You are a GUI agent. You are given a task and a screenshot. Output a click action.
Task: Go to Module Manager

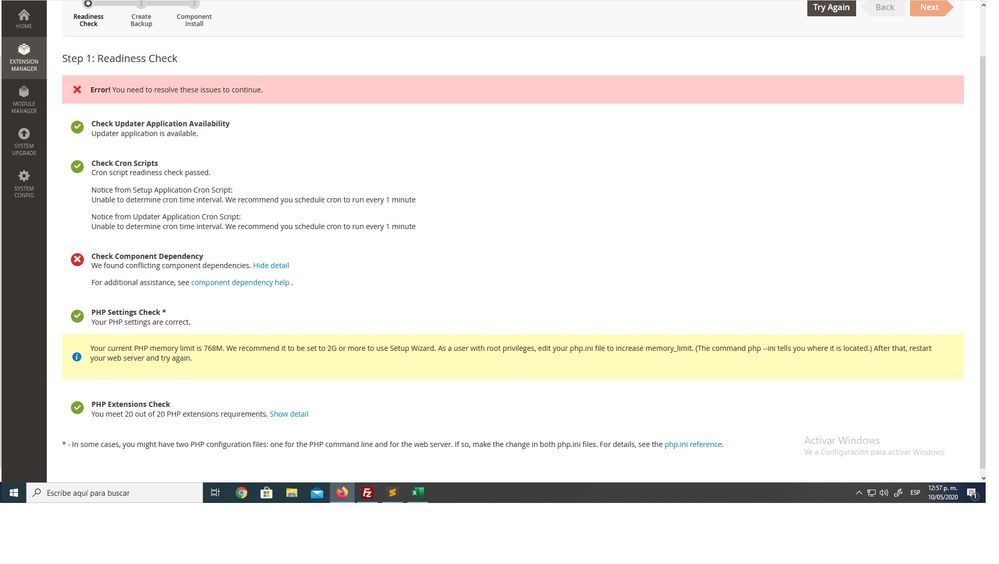click(23, 99)
